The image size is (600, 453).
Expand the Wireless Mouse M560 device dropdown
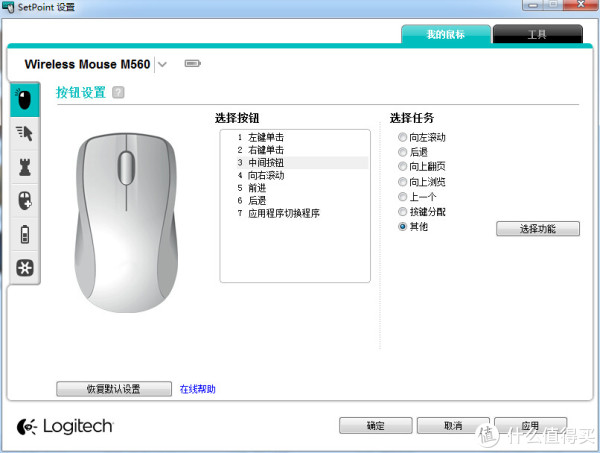[162, 64]
